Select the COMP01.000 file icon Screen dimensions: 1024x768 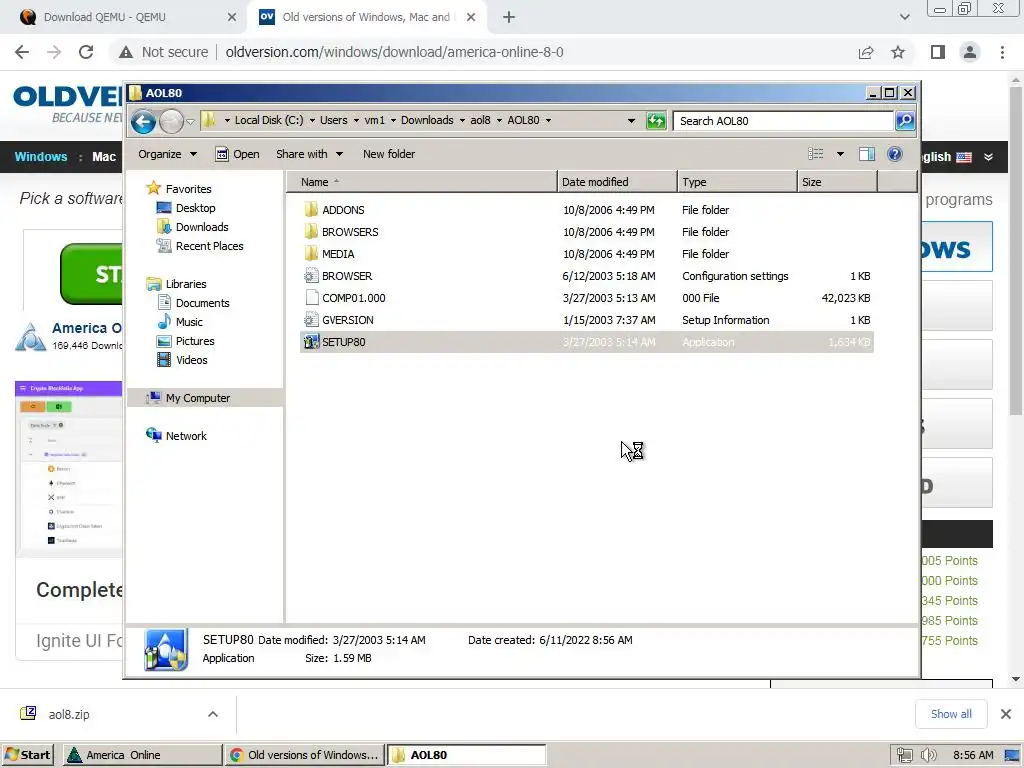point(312,298)
